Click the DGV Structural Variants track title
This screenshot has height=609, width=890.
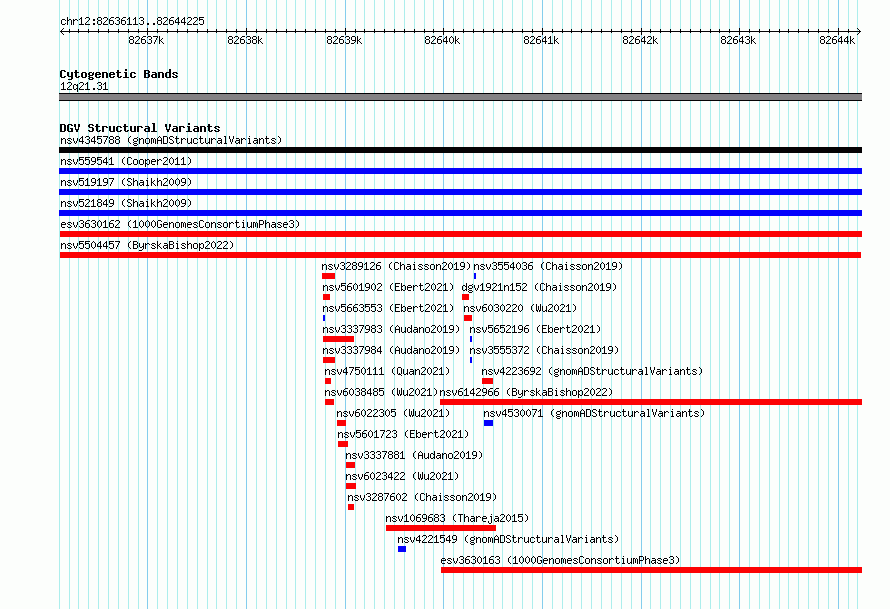(x=140, y=128)
